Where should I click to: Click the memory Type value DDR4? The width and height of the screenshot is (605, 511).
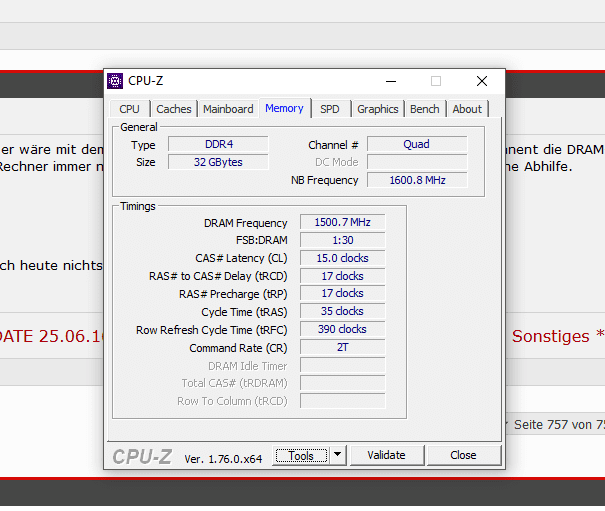(x=218, y=144)
